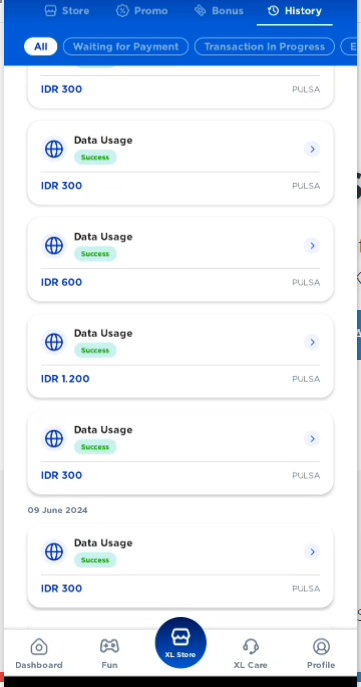This screenshot has height=687, width=361.
Task: Click the IDR 300 amount just above the 09 June 2024 date
Action: (61, 475)
